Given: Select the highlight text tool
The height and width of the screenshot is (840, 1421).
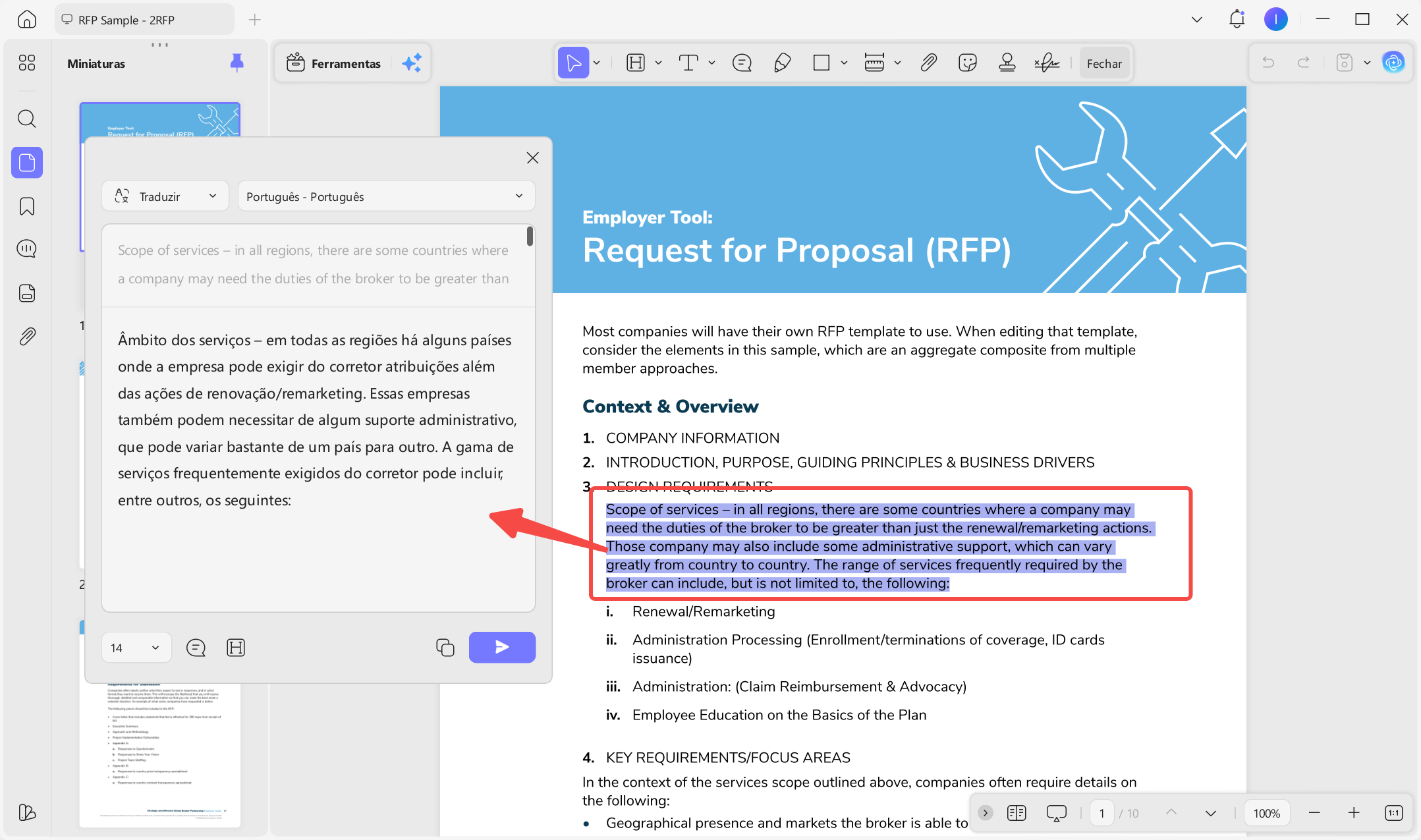Looking at the screenshot, I should (636, 63).
